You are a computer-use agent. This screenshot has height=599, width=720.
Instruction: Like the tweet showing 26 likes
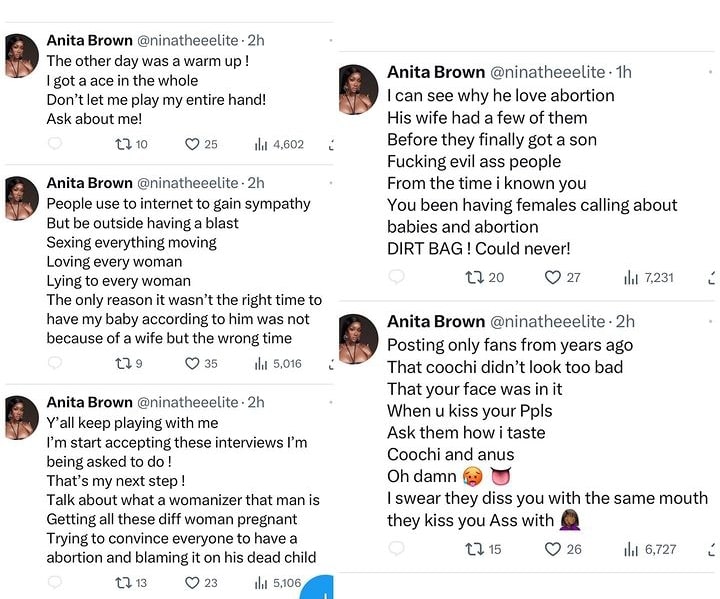click(x=553, y=548)
